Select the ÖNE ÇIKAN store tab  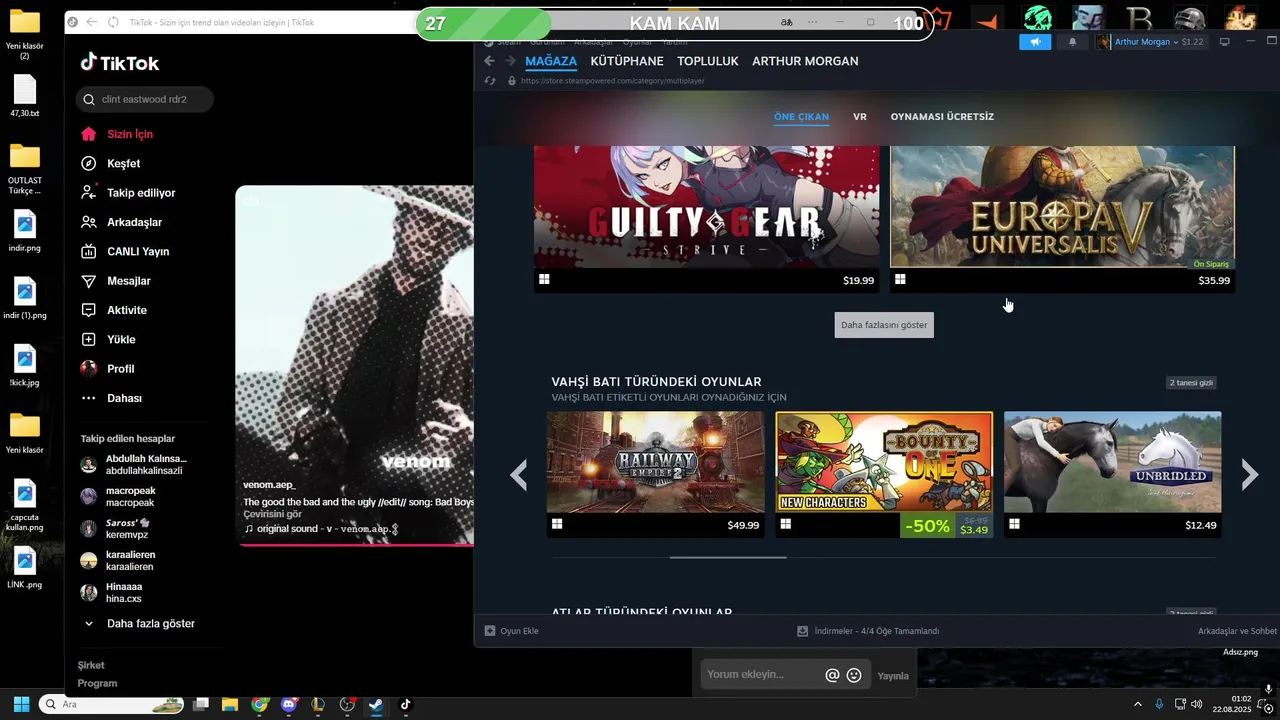pos(801,117)
